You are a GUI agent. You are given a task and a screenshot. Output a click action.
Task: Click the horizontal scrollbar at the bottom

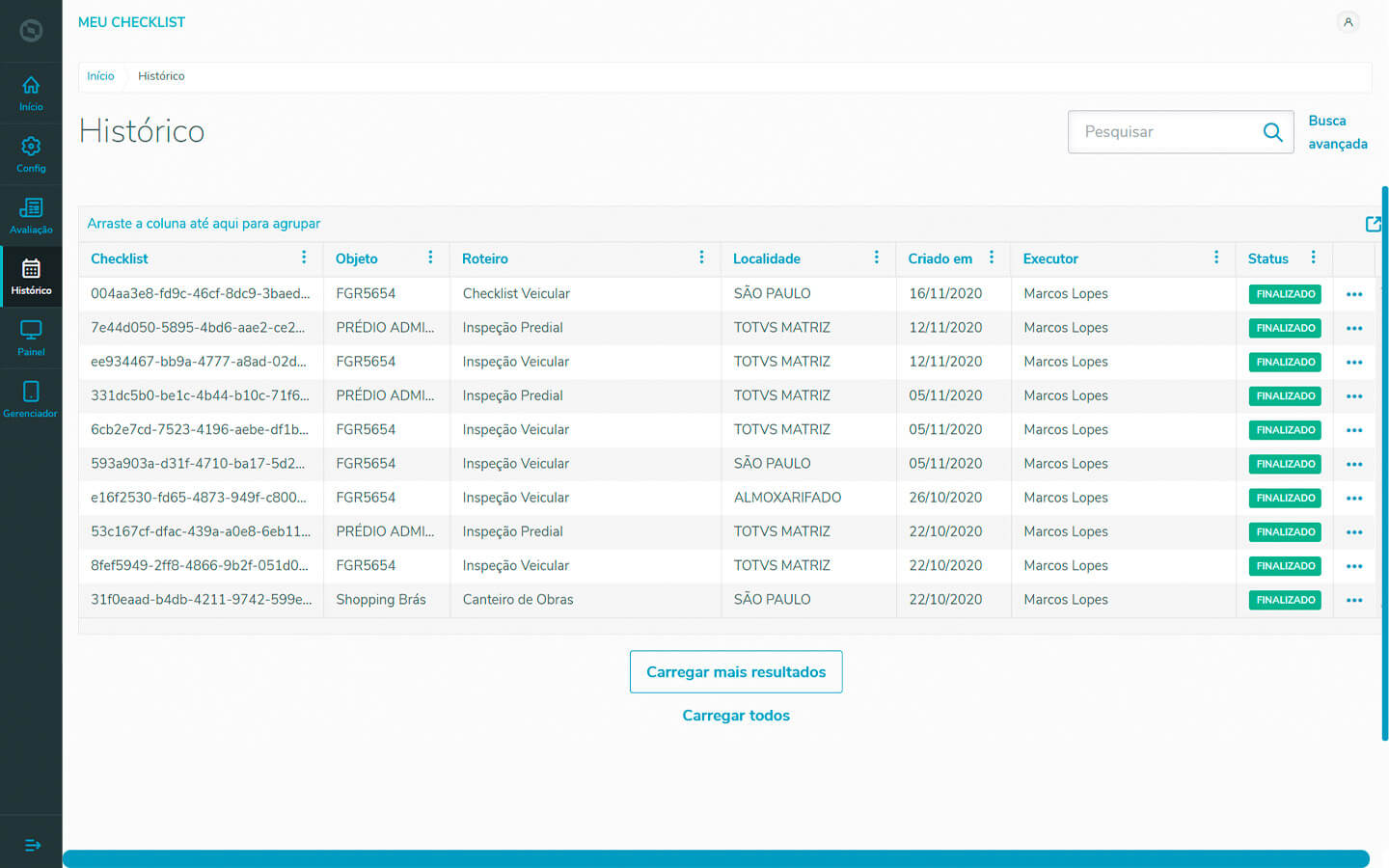716,858
